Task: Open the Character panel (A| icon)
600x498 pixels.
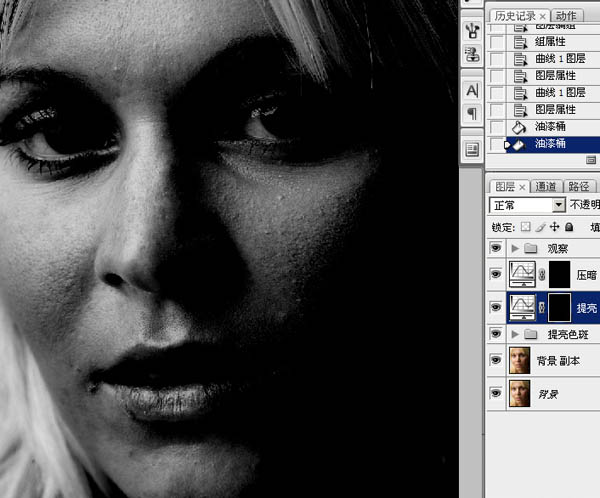Action: pos(472,91)
